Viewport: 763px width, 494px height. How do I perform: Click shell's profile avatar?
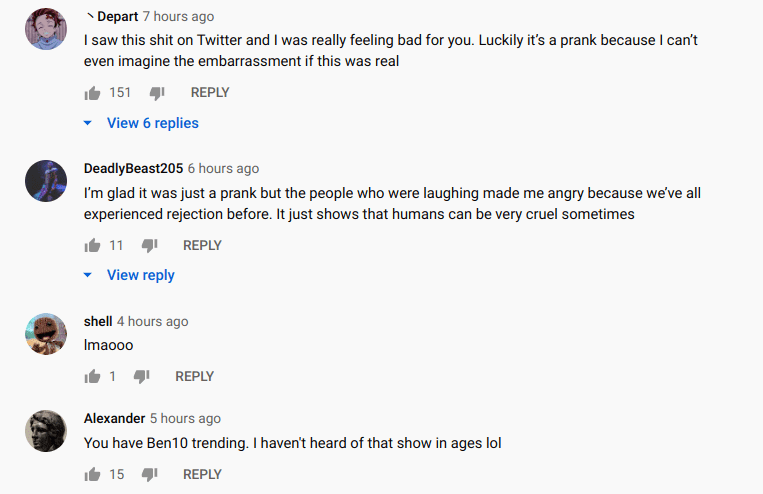click(45, 335)
